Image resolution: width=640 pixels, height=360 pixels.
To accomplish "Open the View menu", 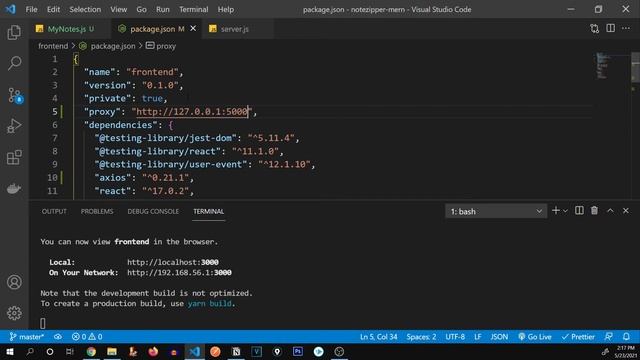I will pos(118,9).
